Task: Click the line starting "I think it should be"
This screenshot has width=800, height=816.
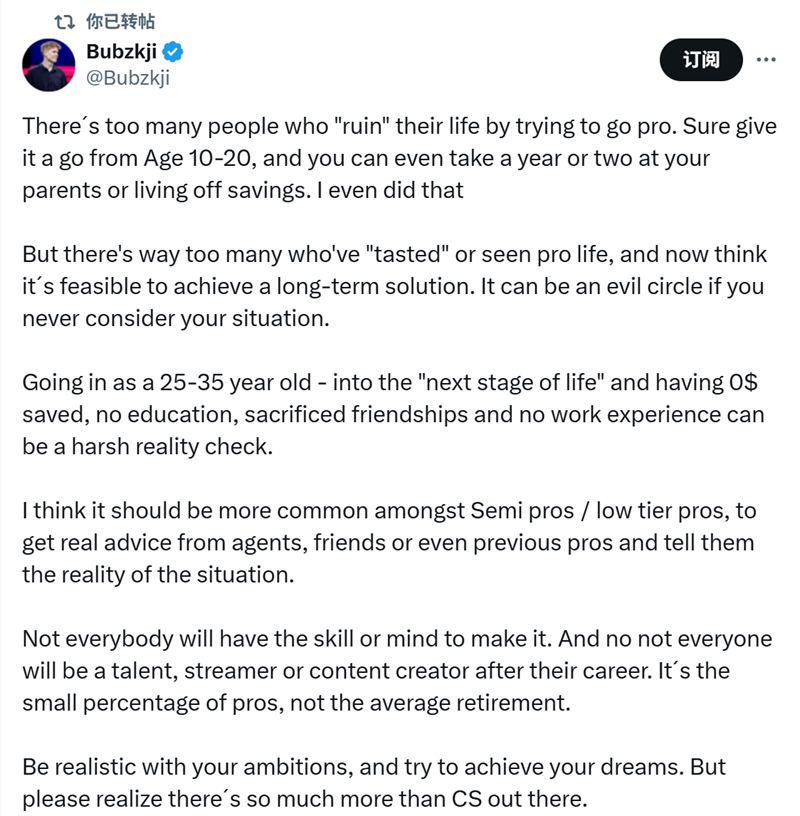Action: point(389,511)
